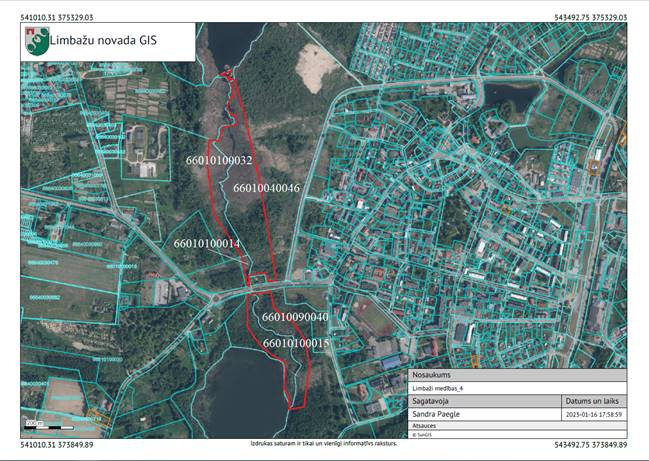Click the top-left coordinate 541010.31 375329.03
Viewport: 649px width, 461px height.
click(x=57, y=17)
